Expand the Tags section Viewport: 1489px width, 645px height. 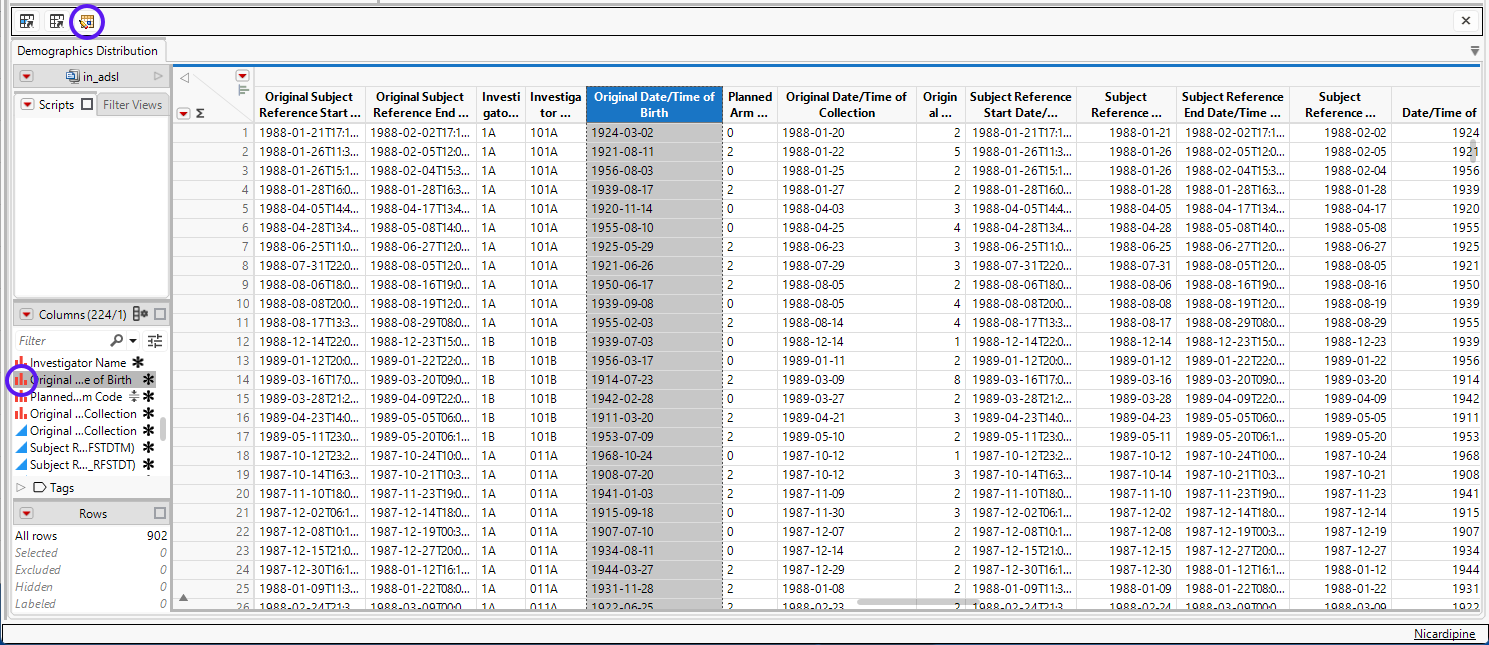(22, 488)
